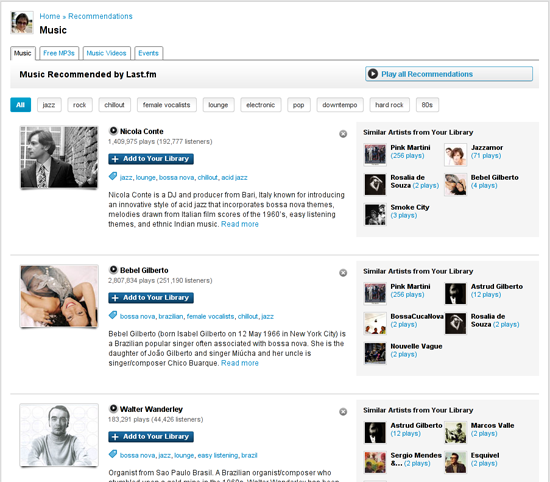
Task: Open Nouvelle Vague similar artist thumbnail
Action: (x=375, y=353)
